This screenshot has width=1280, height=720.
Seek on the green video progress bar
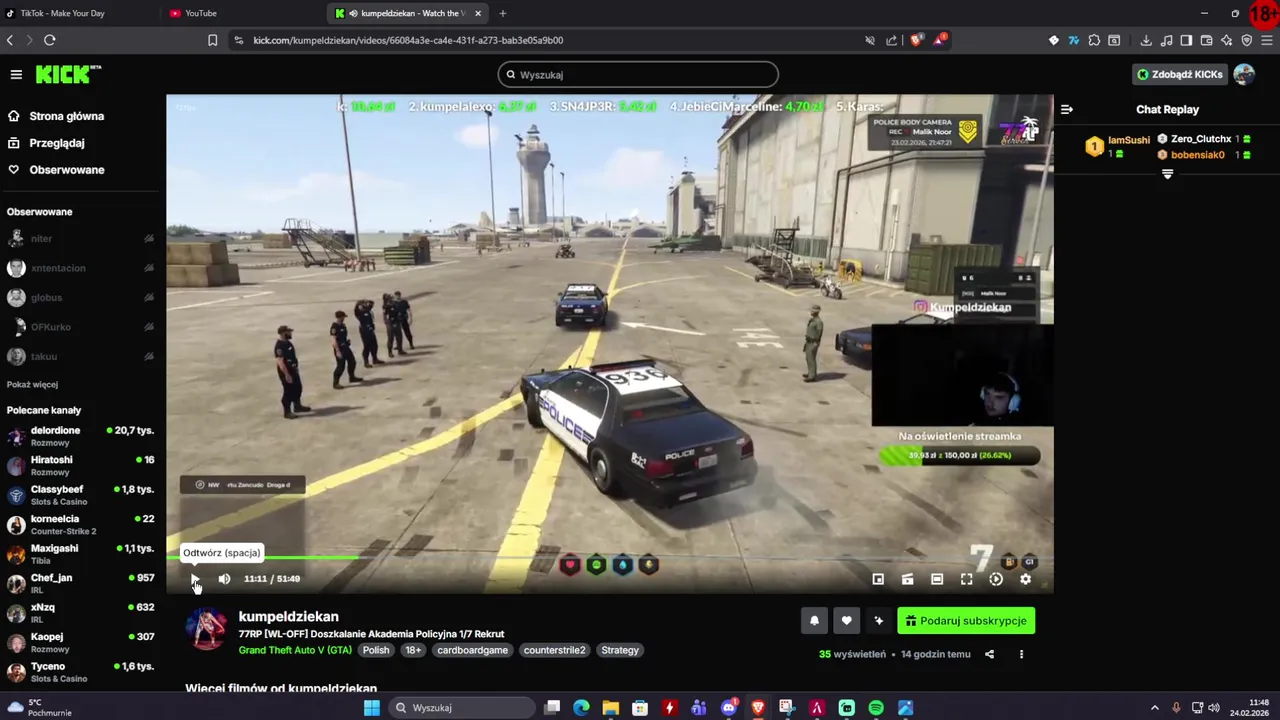pyautogui.click(x=610, y=557)
